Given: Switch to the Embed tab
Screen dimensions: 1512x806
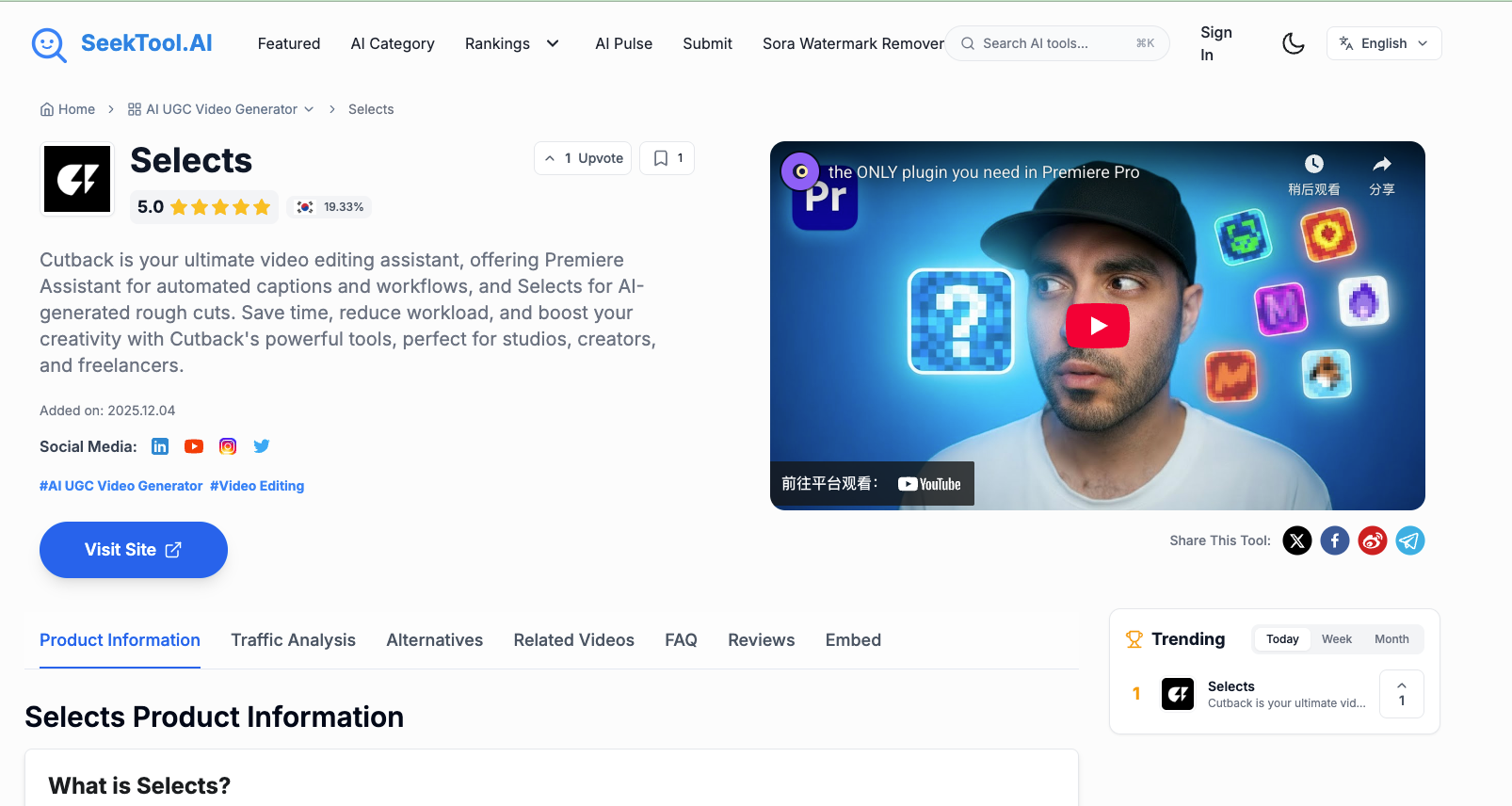Looking at the screenshot, I should 853,640.
